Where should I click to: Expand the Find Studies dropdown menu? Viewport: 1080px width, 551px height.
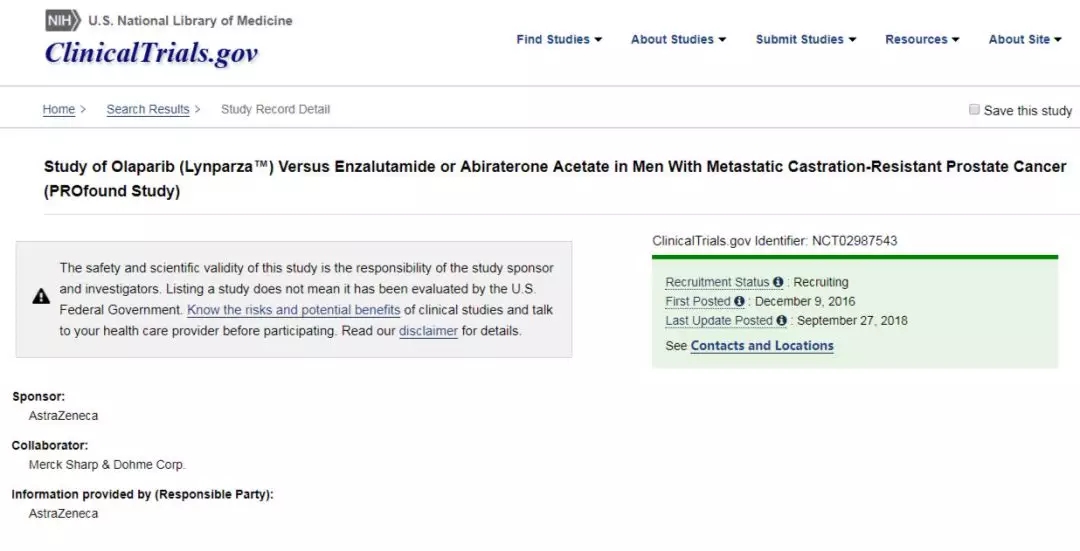click(x=559, y=40)
